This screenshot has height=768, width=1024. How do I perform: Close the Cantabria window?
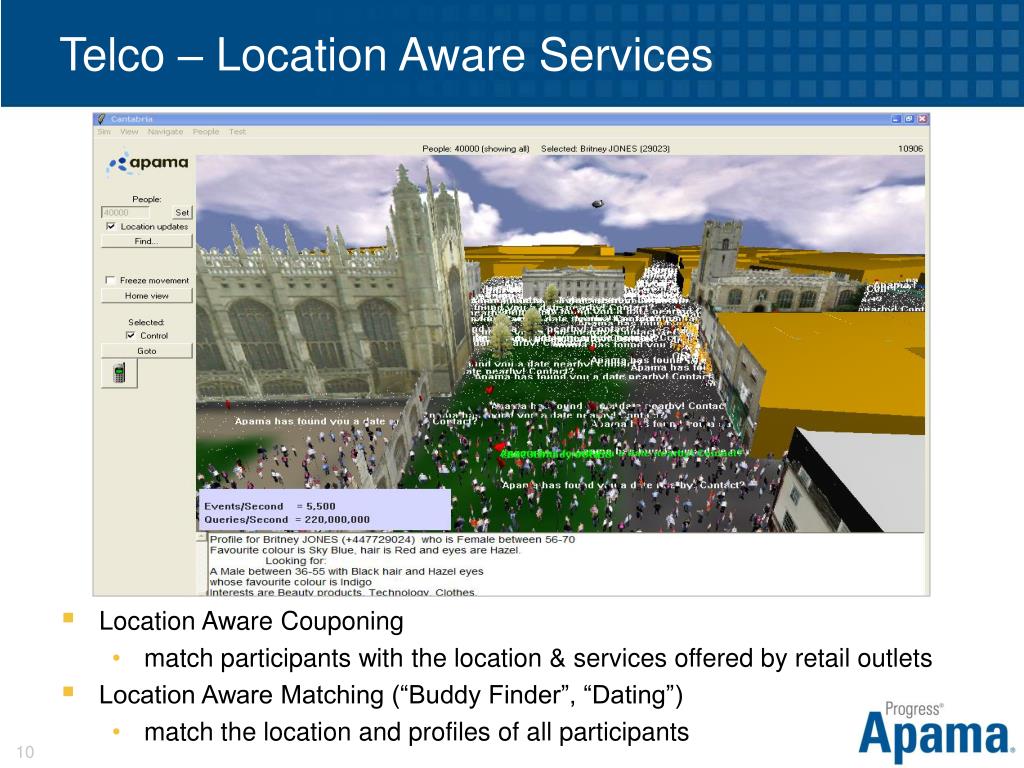[x=922, y=119]
